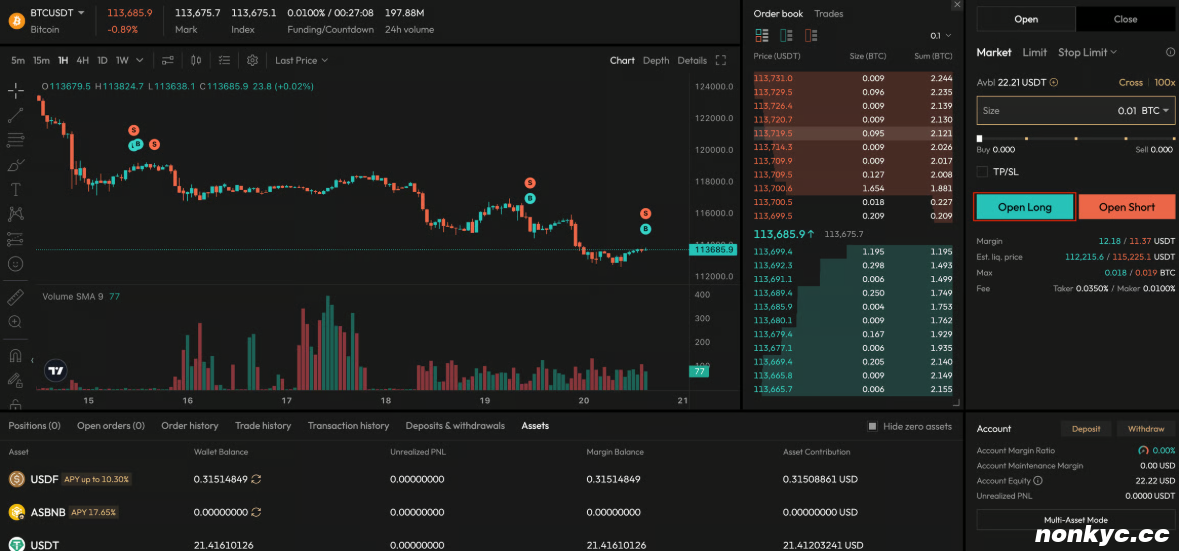Screen dimensions: 1179x551
Task: Open chart indicators settings sliders icon
Action: (x=168, y=60)
